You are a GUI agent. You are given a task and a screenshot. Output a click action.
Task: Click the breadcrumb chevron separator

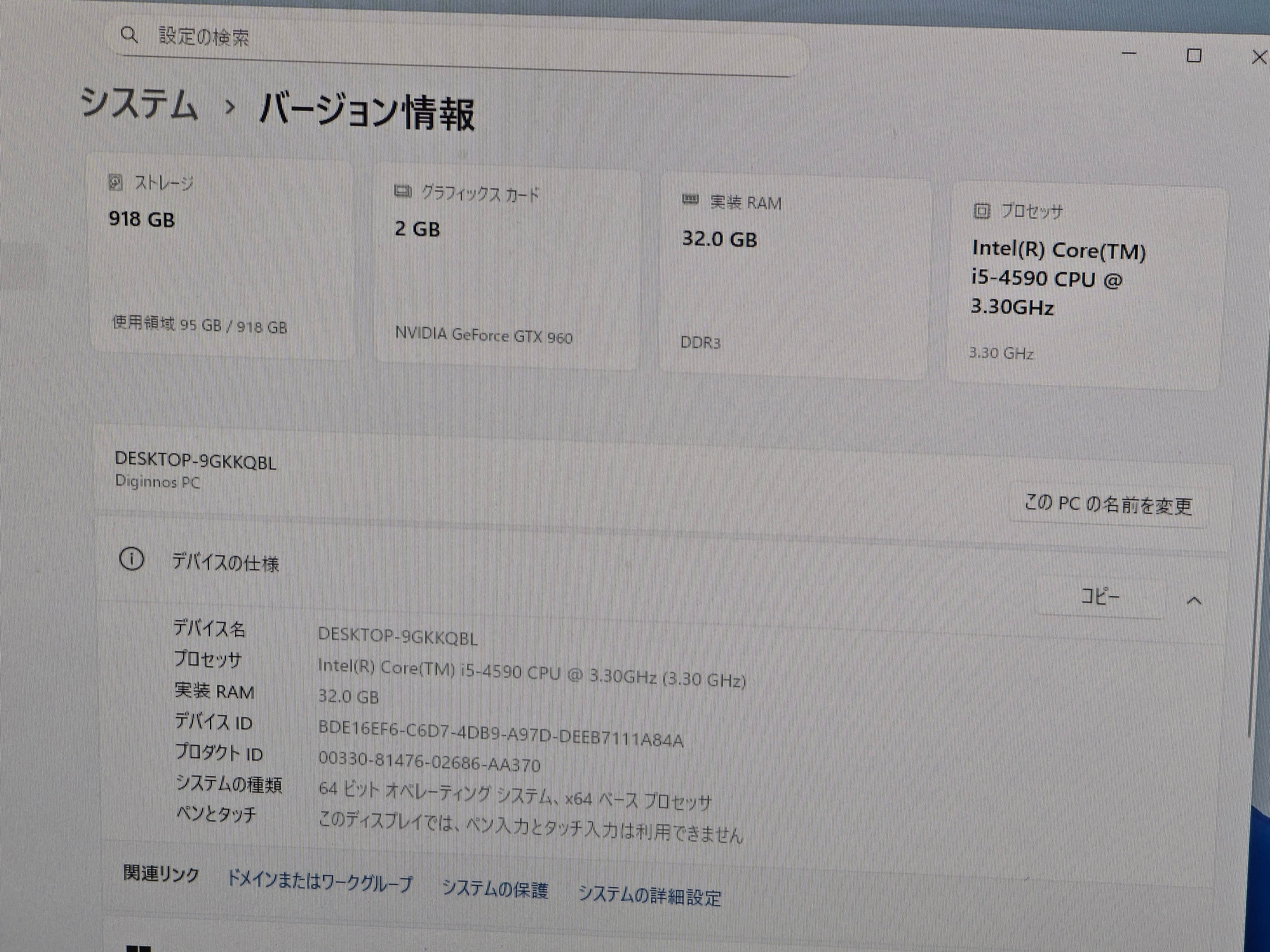tap(230, 107)
